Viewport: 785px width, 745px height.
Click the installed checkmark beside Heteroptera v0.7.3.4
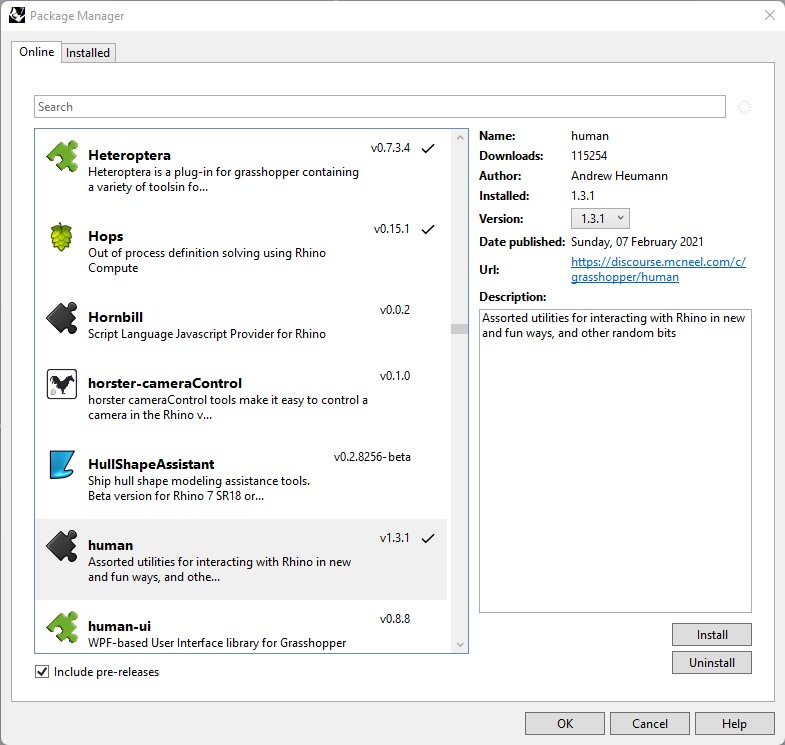click(x=428, y=148)
